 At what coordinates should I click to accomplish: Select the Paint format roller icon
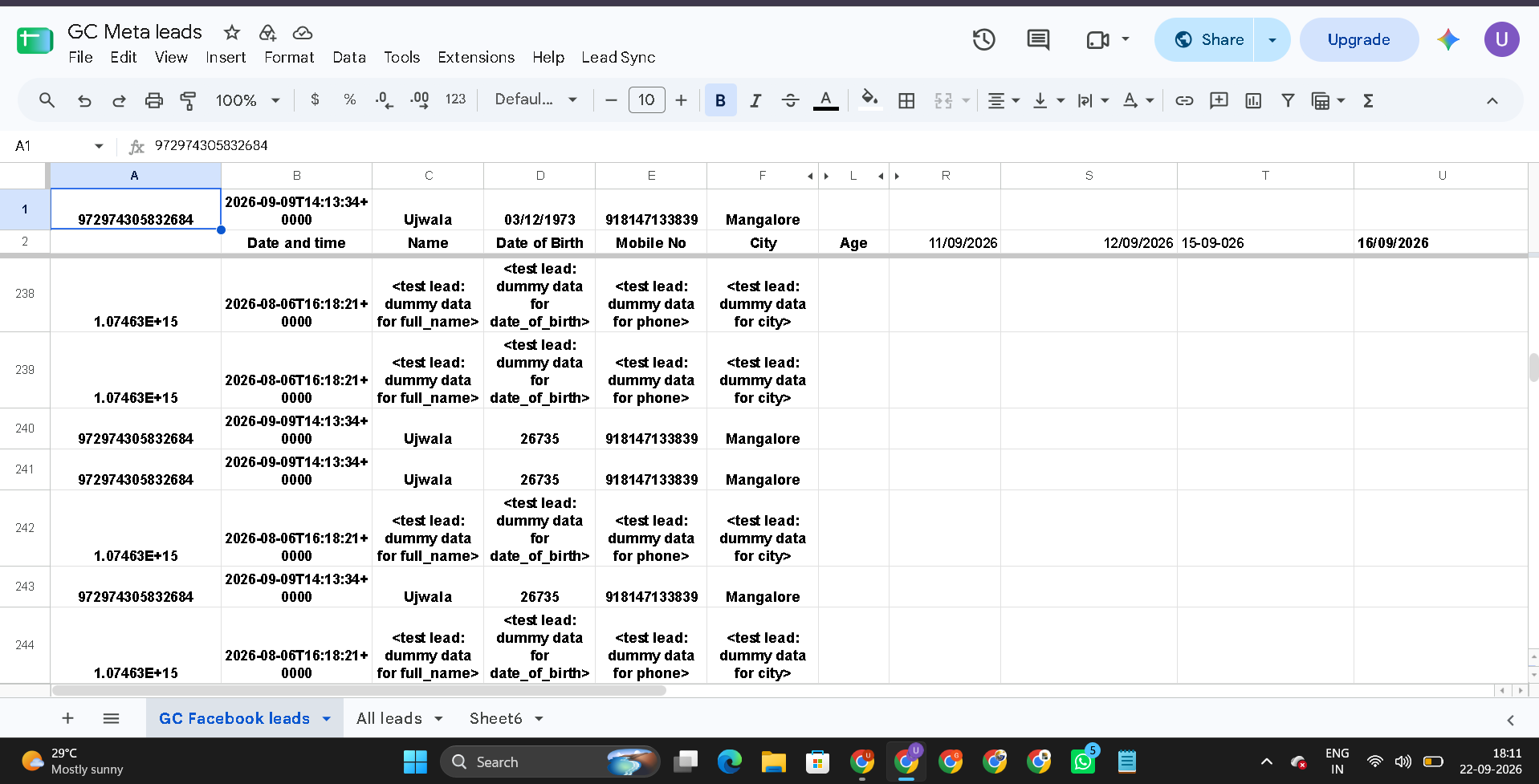[x=188, y=100]
